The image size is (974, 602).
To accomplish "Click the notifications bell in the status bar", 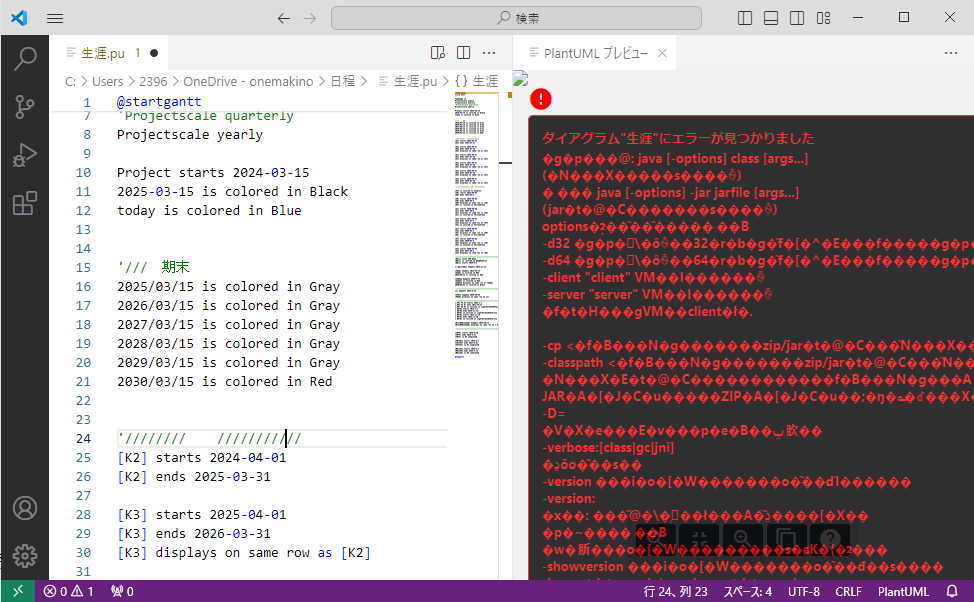I will pyautogui.click(x=950, y=590).
